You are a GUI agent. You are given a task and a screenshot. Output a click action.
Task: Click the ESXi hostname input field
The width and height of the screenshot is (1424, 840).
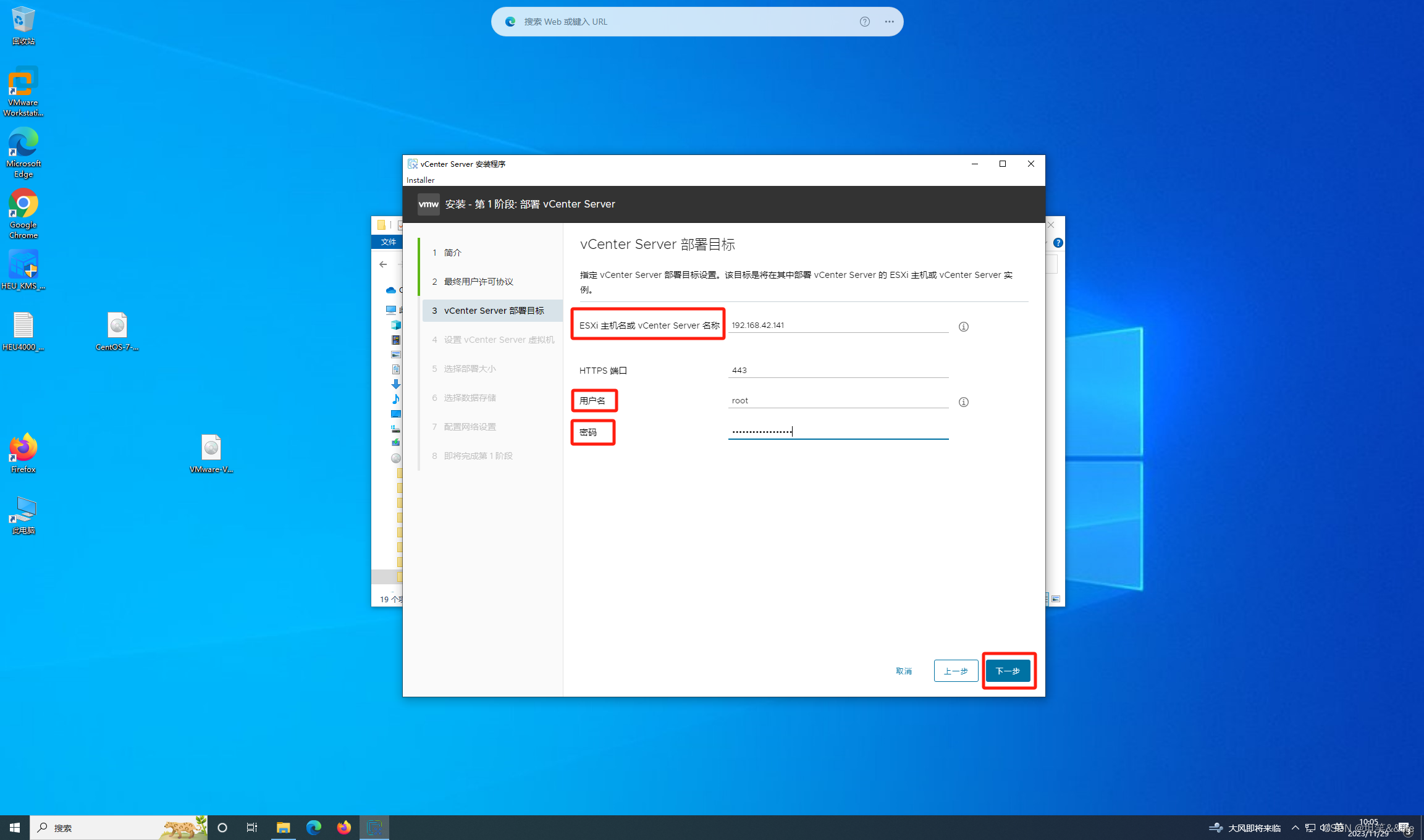[x=838, y=325]
